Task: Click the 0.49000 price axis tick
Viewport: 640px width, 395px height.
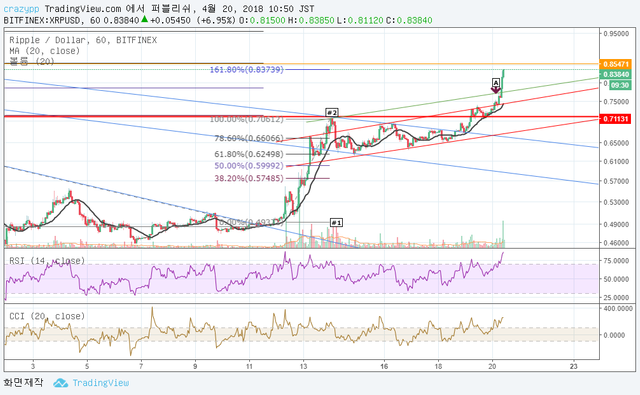Action: (616, 224)
